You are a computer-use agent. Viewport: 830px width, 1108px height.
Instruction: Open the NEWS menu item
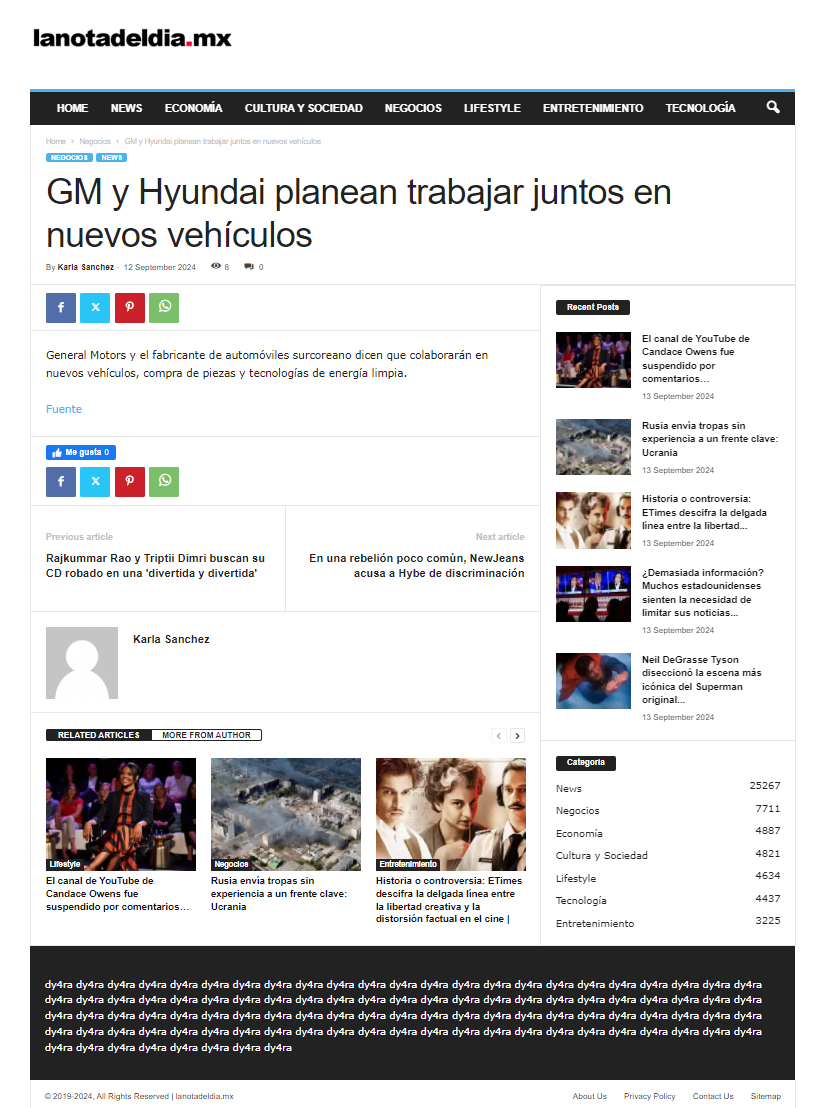[x=126, y=108]
